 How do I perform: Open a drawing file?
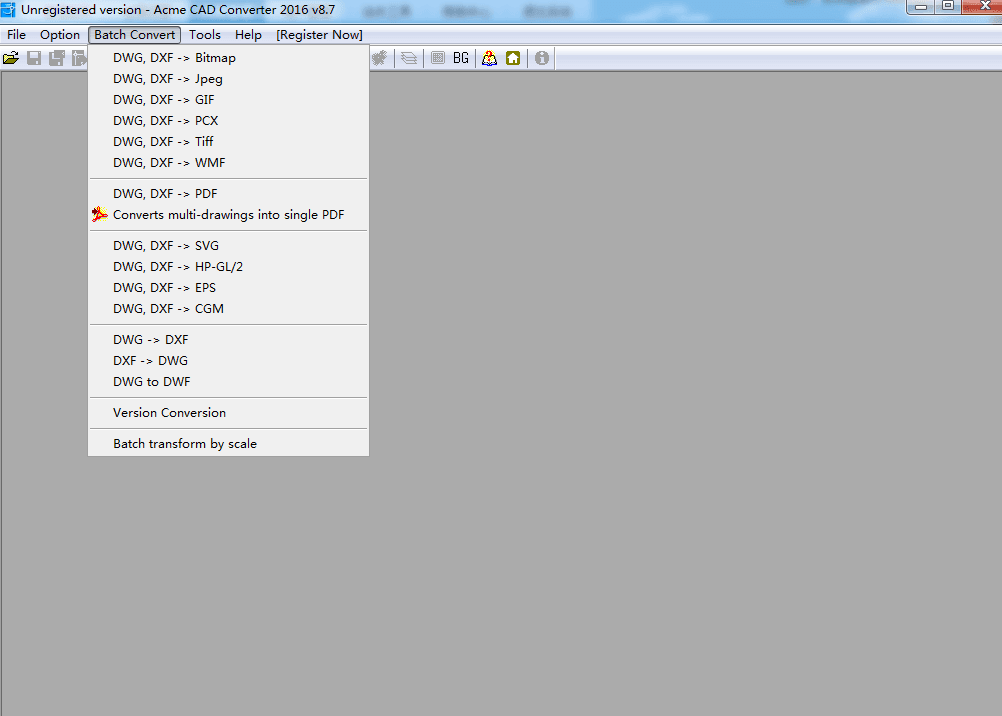(x=11, y=57)
